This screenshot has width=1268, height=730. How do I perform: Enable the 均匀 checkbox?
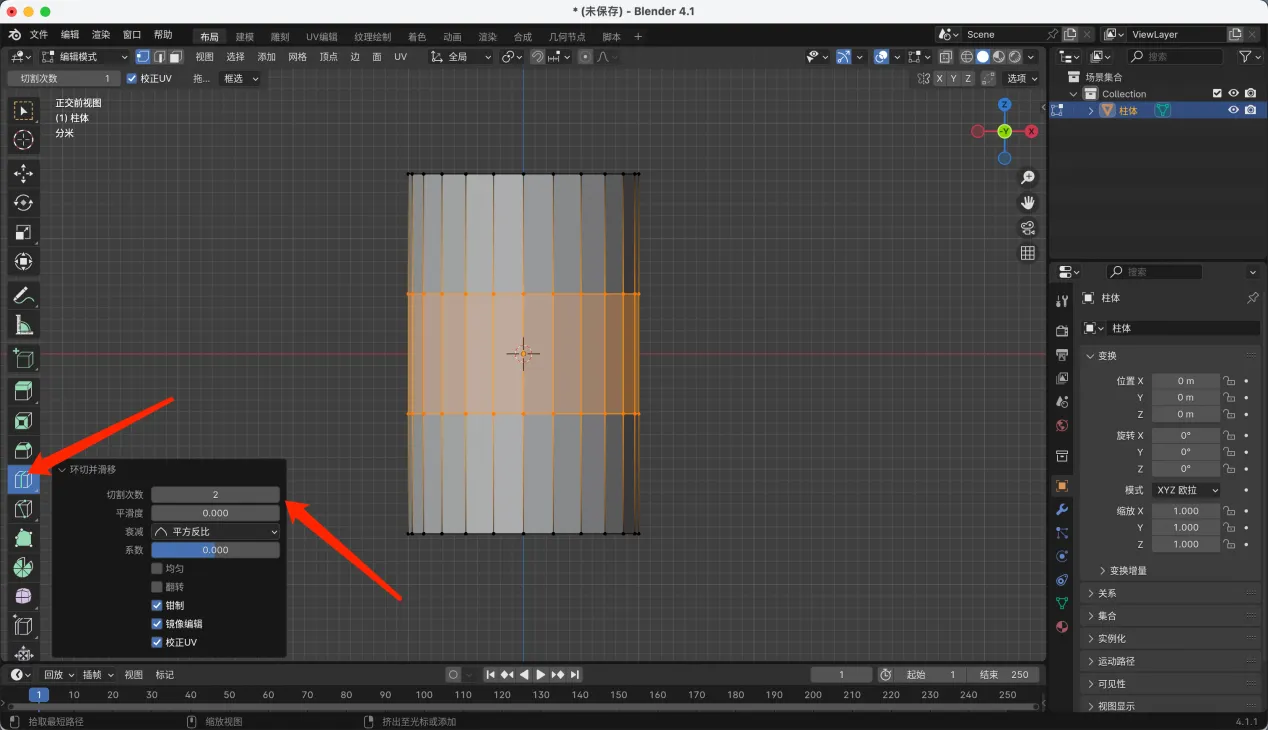click(x=157, y=568)
